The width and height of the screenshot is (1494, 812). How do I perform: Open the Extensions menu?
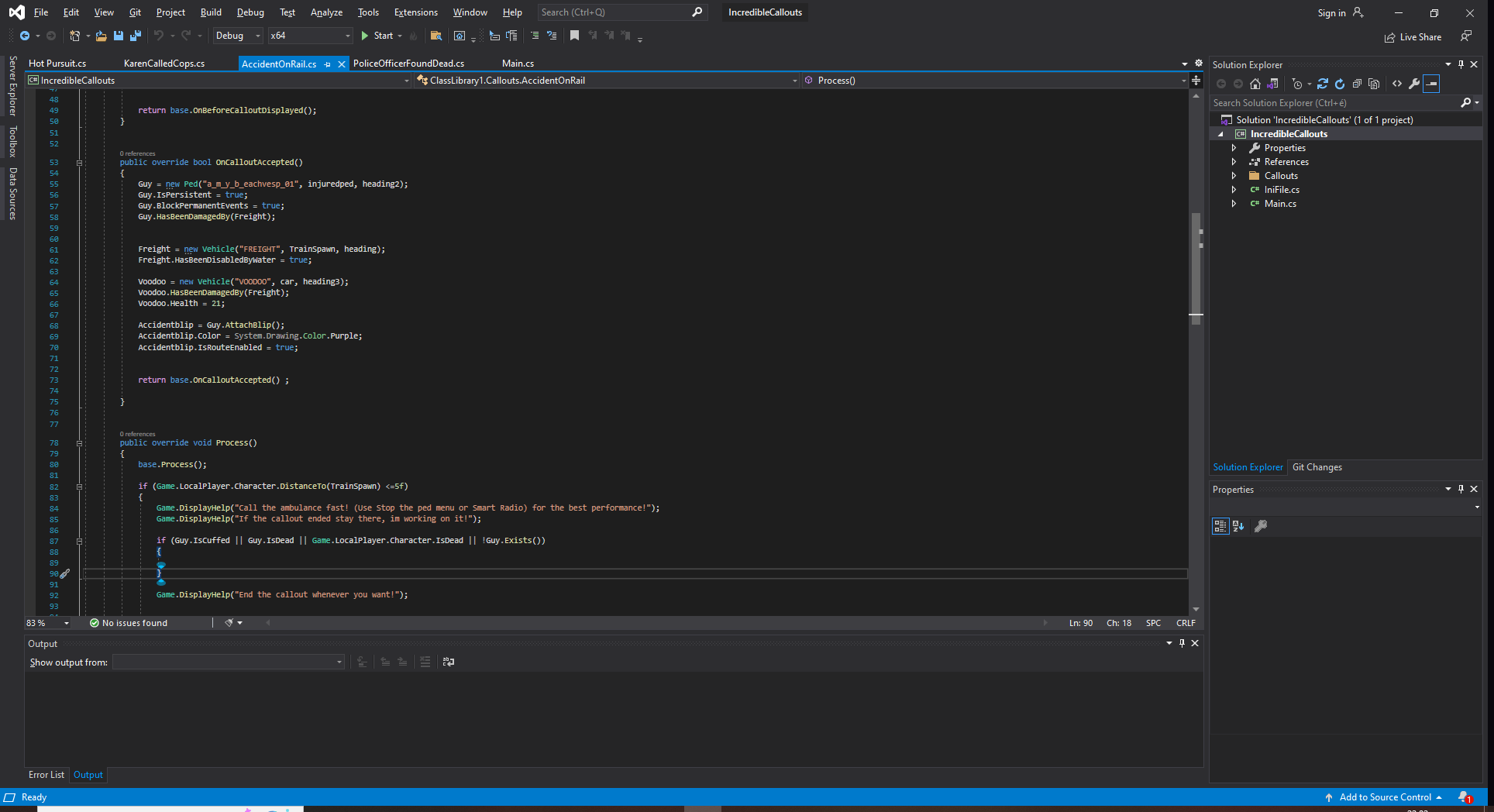pyautogui.click(x=415, y=12)
